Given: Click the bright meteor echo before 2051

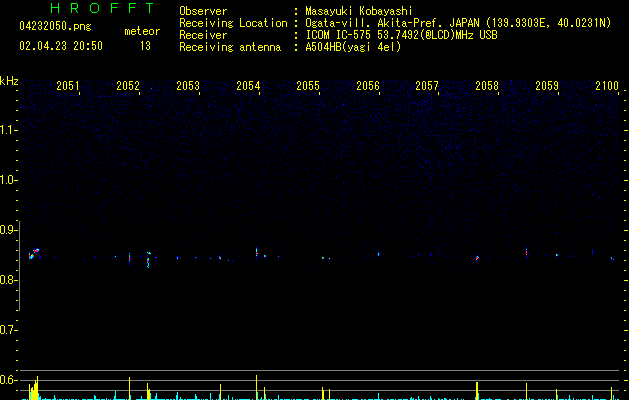Looking at the screenshot, I should (34, 254).
